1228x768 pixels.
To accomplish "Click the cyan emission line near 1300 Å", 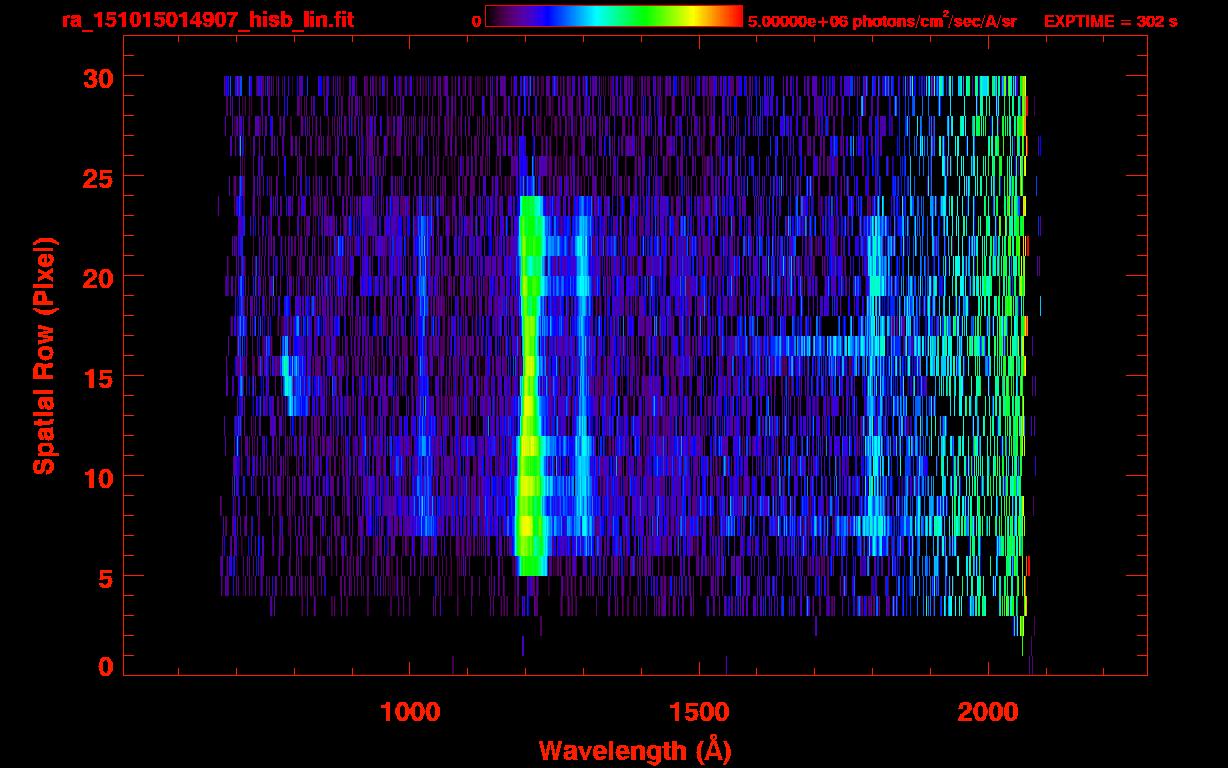I will click(x=583, y=375).
